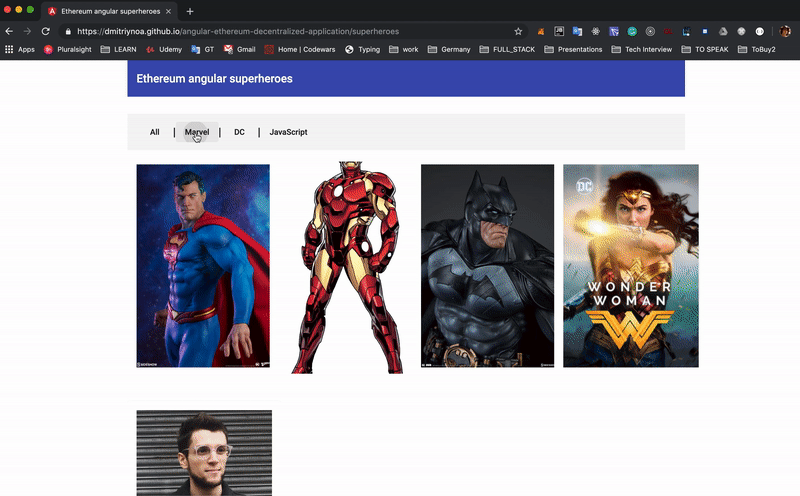Go forward in browser history
This screenshot has width=800, height=496.
click(27, 31)
